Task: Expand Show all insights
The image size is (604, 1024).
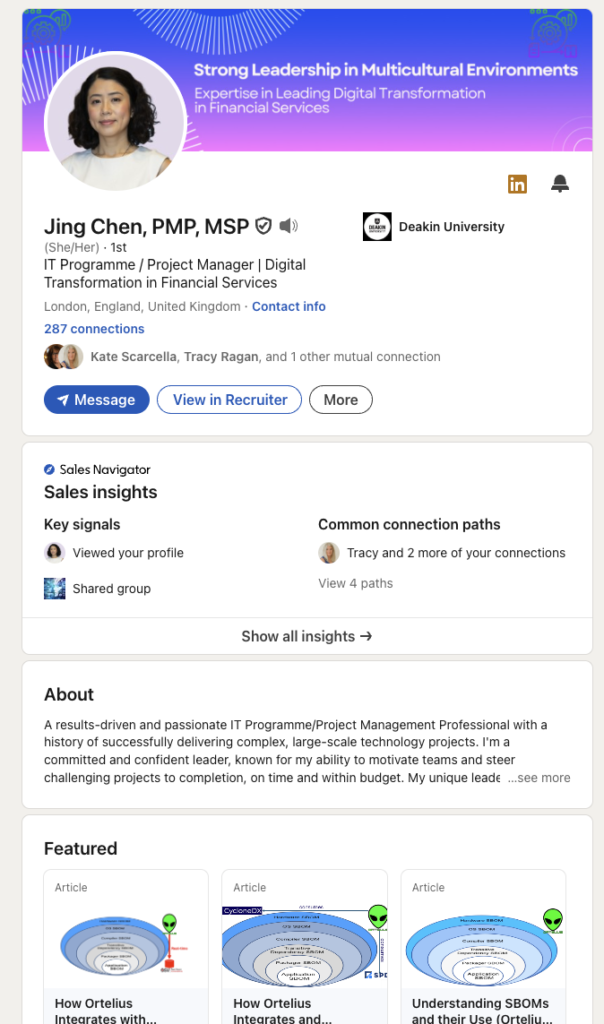Action: click(307, 636)
